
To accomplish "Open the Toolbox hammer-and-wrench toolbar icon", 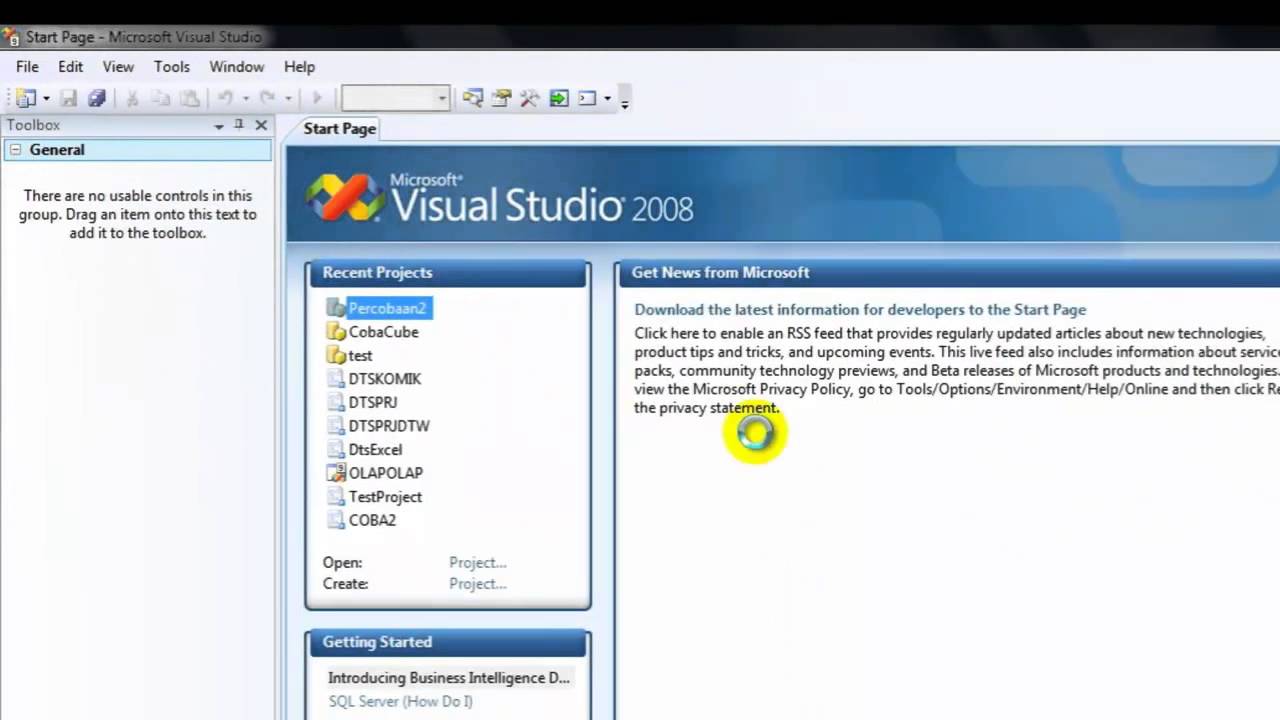I will pyautogui.click(x=530, y=98).
